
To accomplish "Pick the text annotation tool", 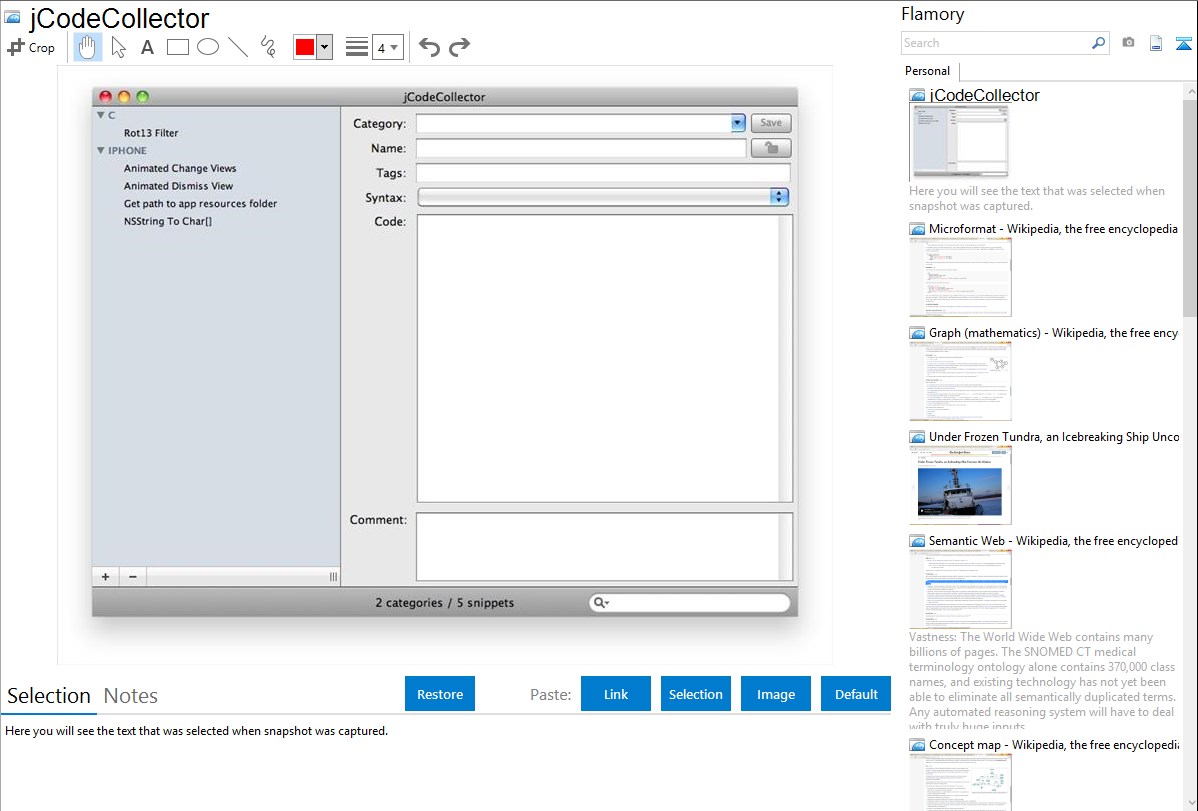I will pyautogui.click(x=147, y=47).
